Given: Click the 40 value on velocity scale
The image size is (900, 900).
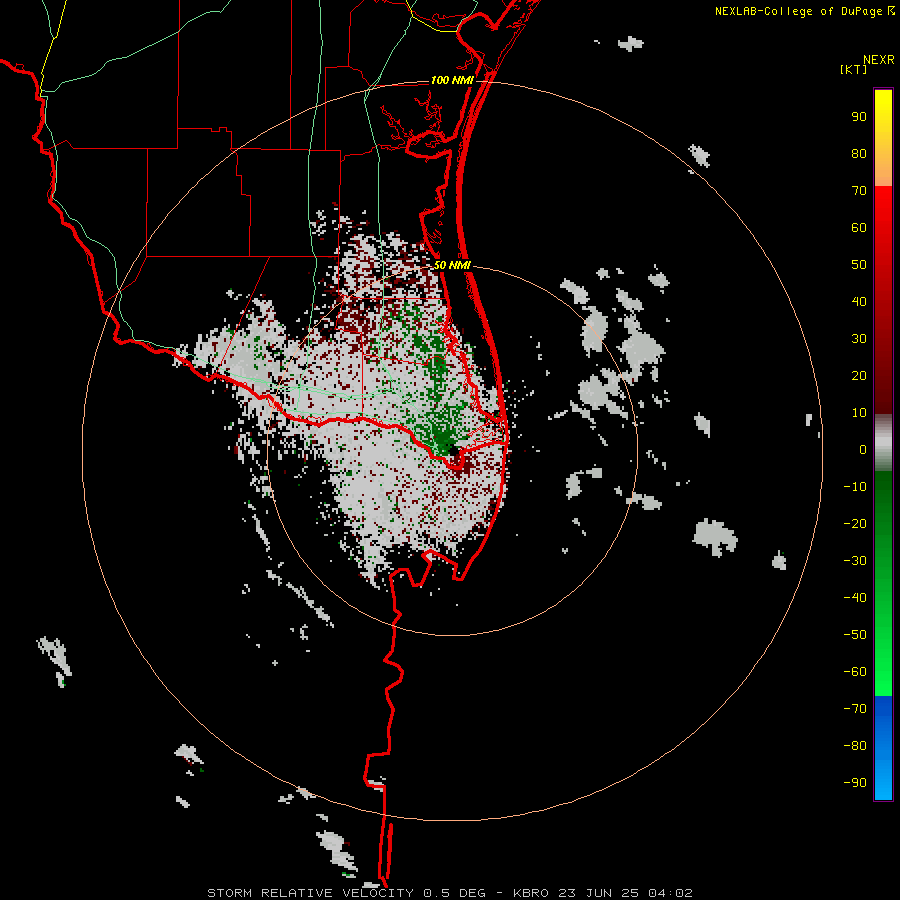Looking at the screenshot, I should [859, 302].
